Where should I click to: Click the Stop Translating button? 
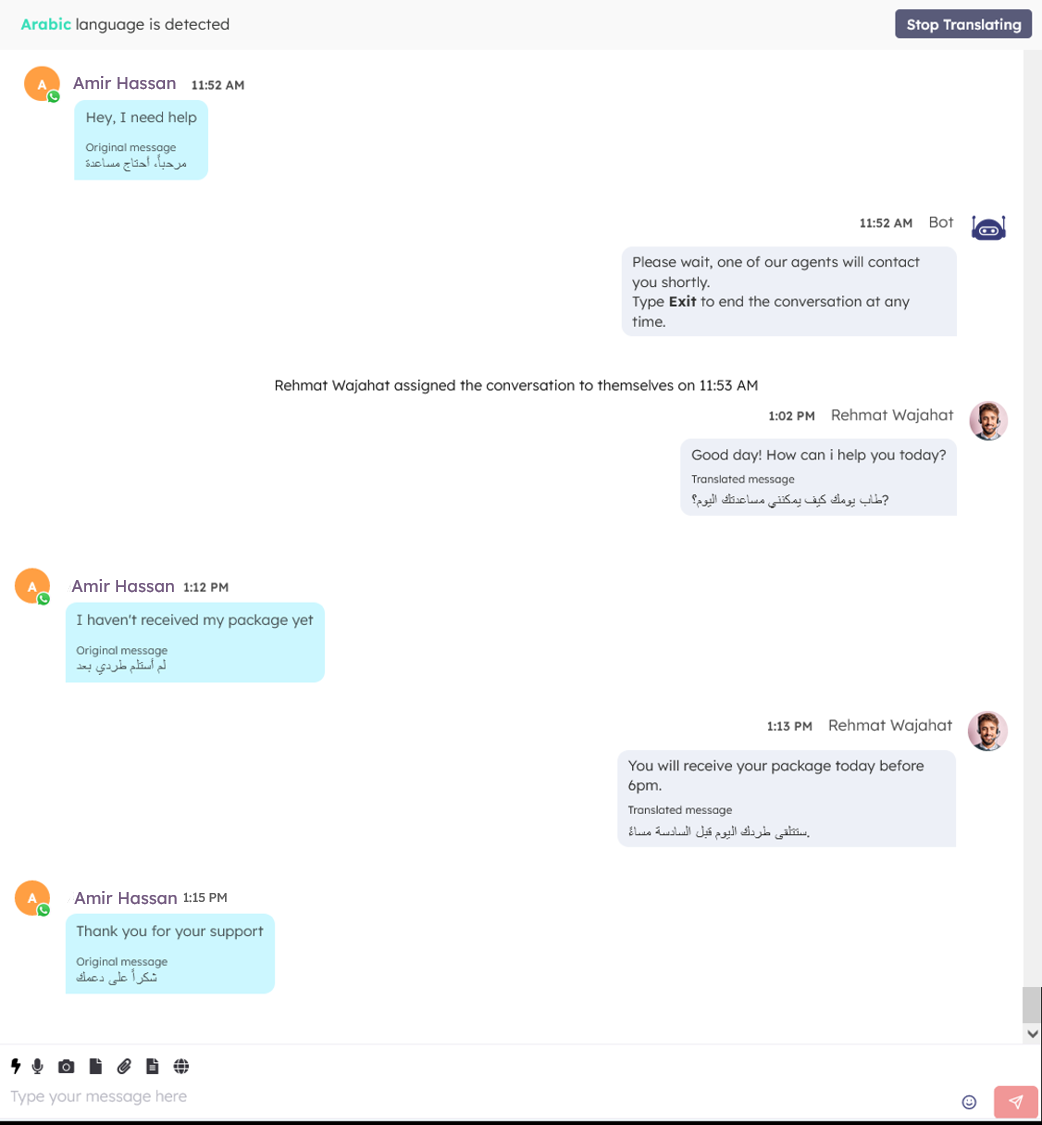pos(963,24)
